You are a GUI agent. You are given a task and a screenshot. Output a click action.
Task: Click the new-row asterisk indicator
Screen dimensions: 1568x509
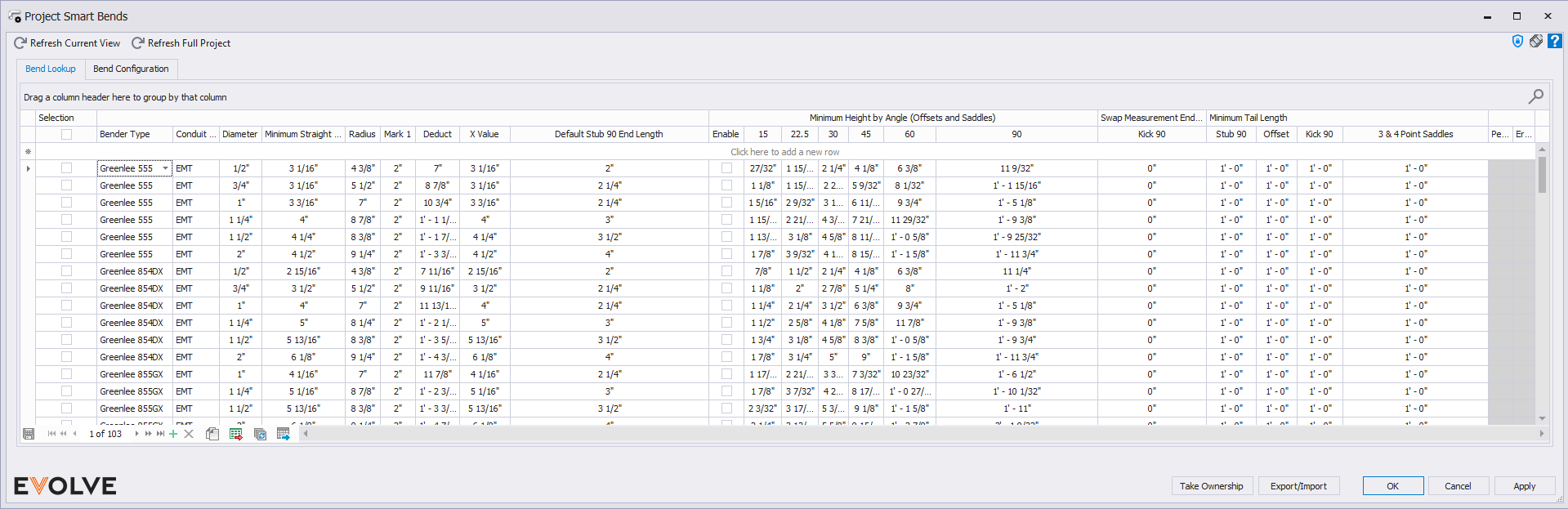tap(29, 152)
